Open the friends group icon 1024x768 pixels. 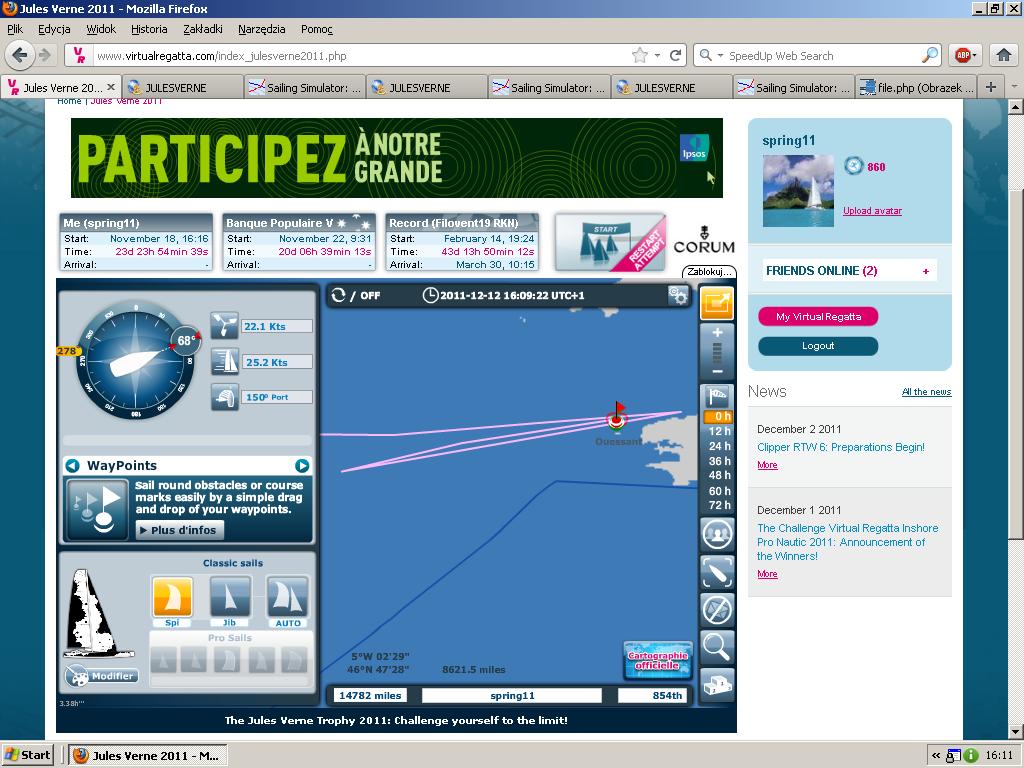[717, 534]
